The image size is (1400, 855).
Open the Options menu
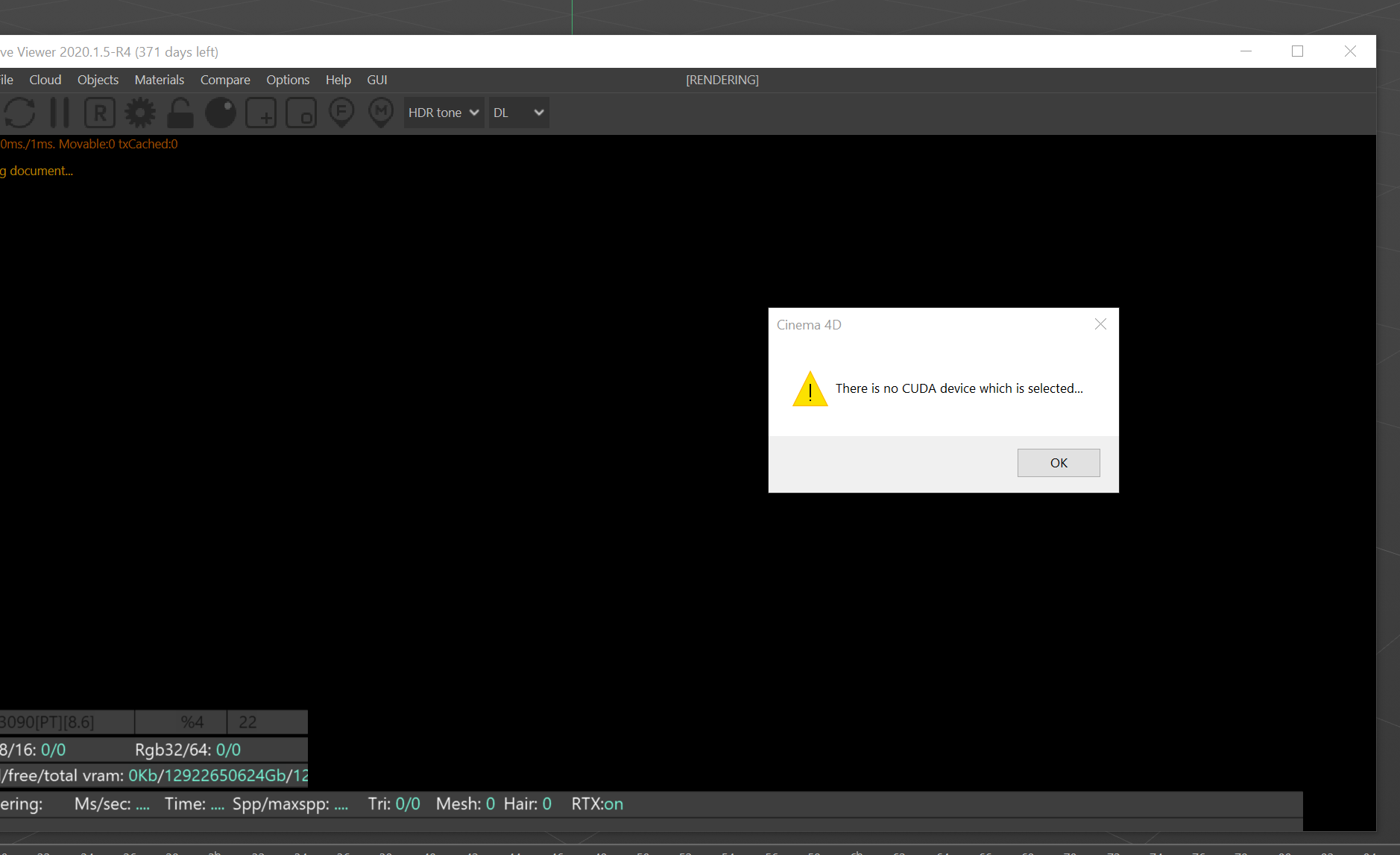click(x=288, y=80)
